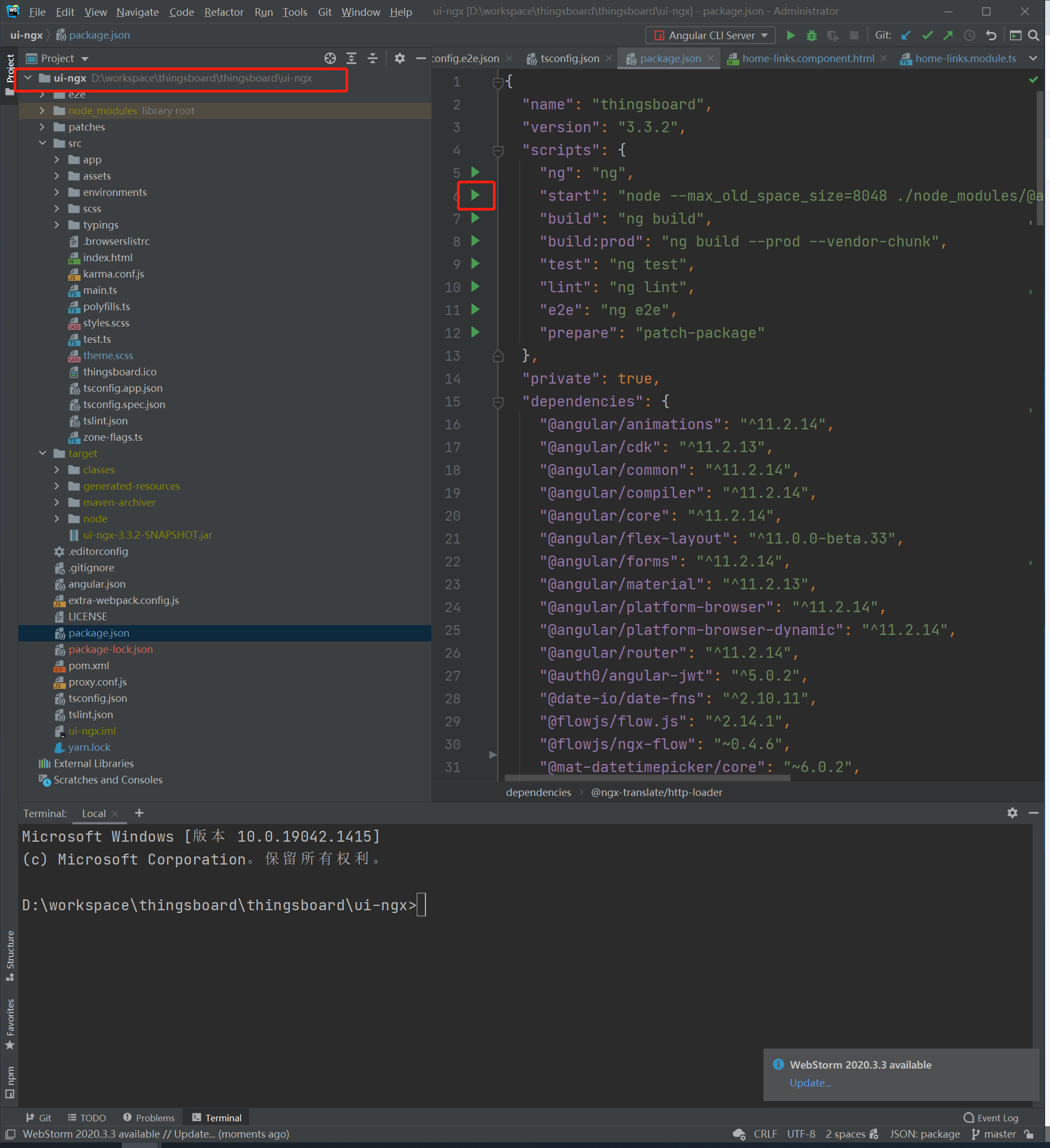This screenshot has width=1050, height=1148.
Task: Click locate file crosshair icon in Project panel
Action: (x=330, y=58)
